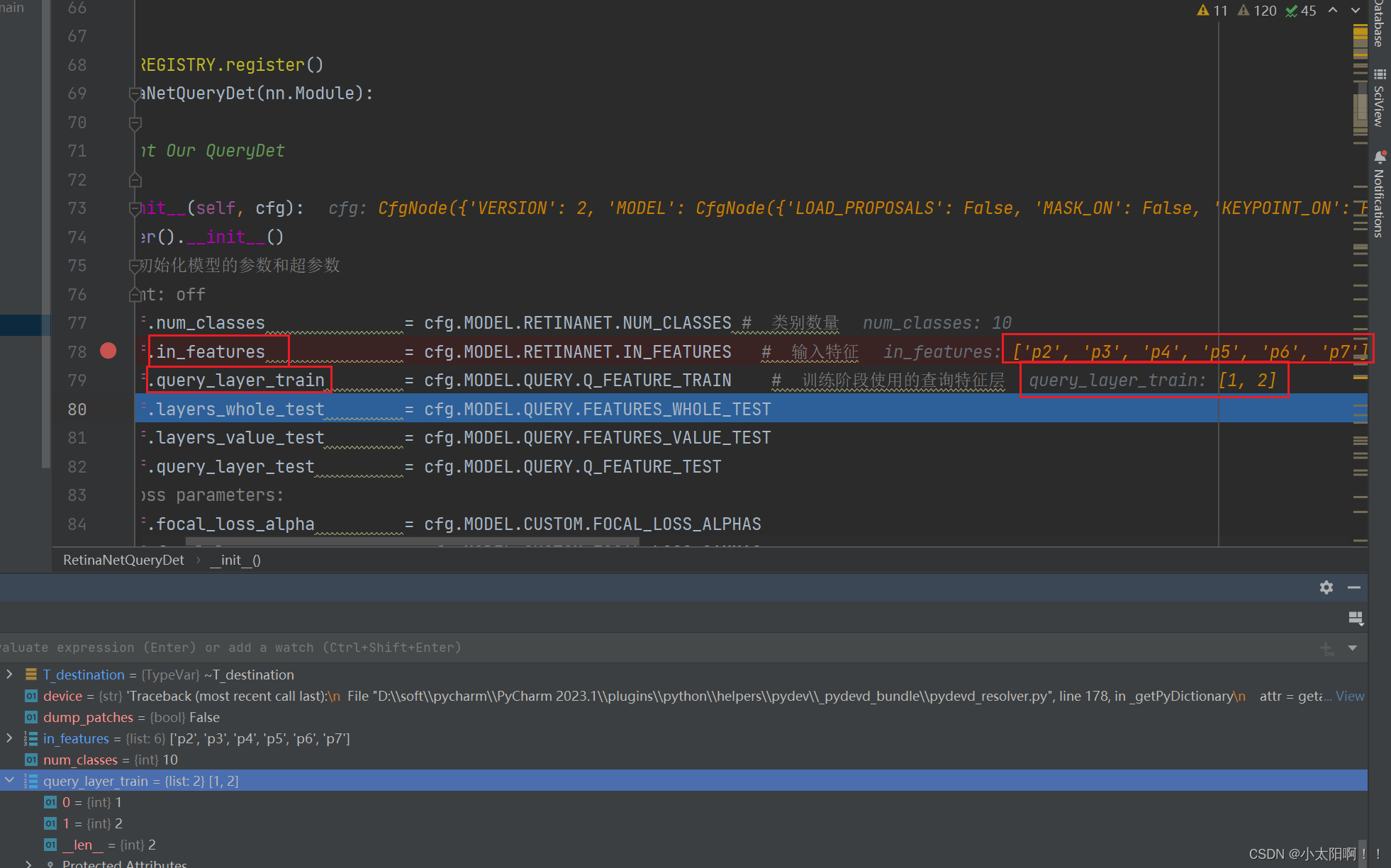The image size is (1391, 868).
Task: Click RetinaNetQueryDet in the breadcrumb bar
Action: 123,560
